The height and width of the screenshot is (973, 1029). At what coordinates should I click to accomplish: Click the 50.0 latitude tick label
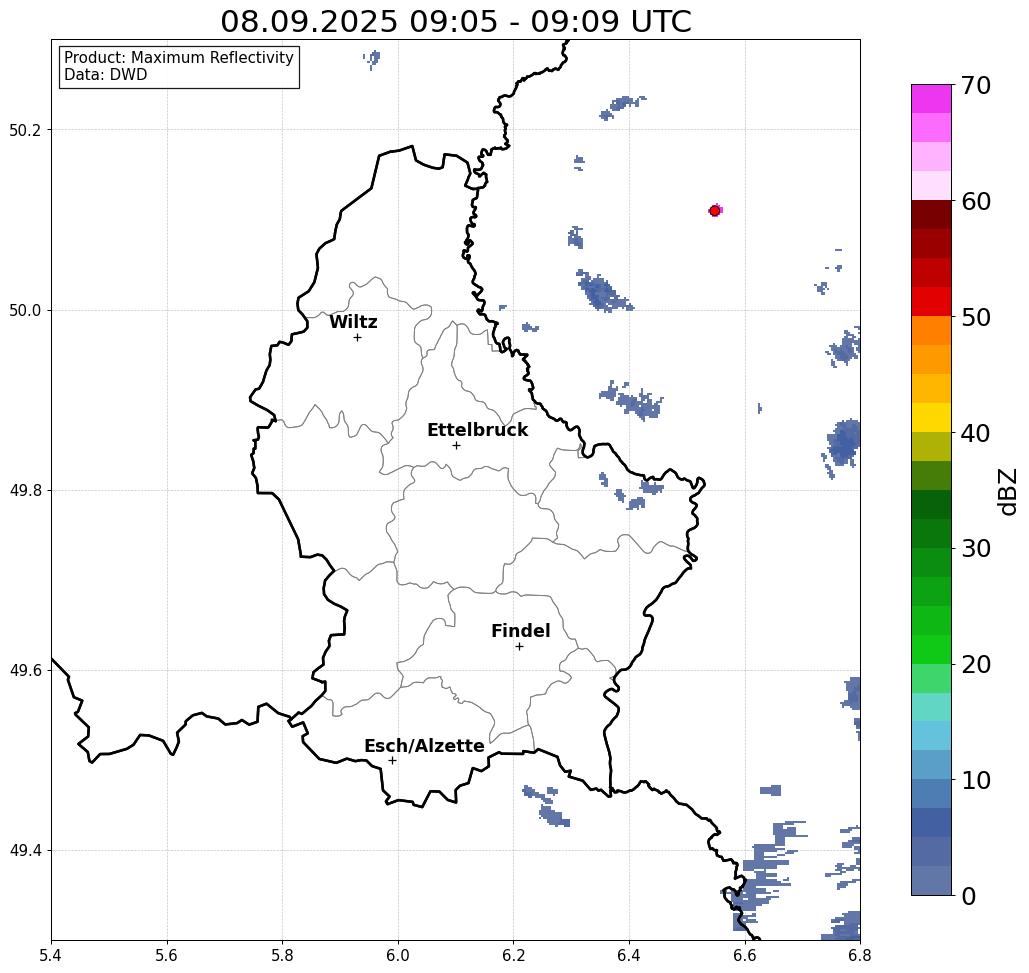25,310
